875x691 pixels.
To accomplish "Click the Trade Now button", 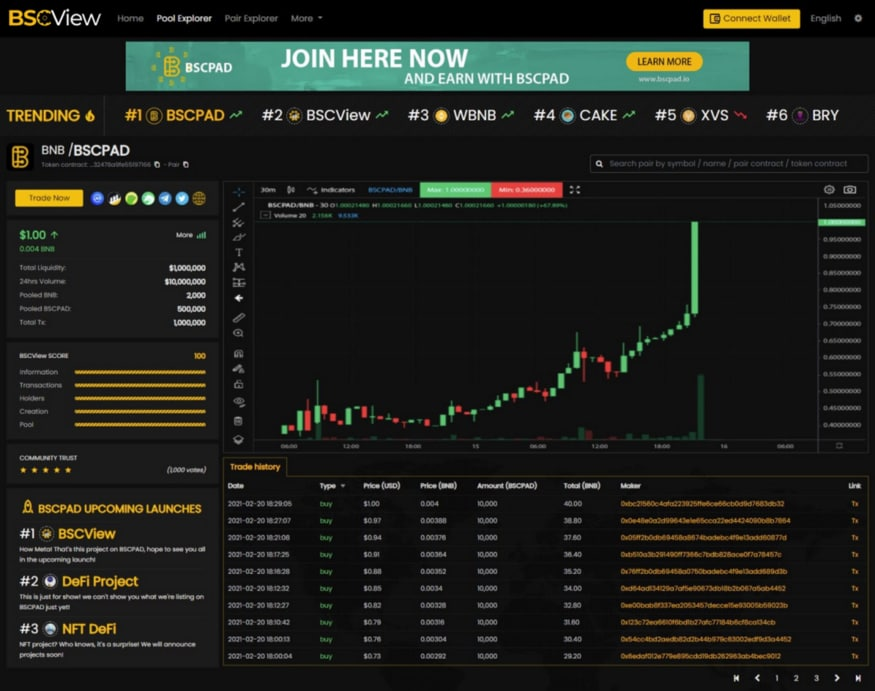I will pyautogui.click(x=49, y=198).
